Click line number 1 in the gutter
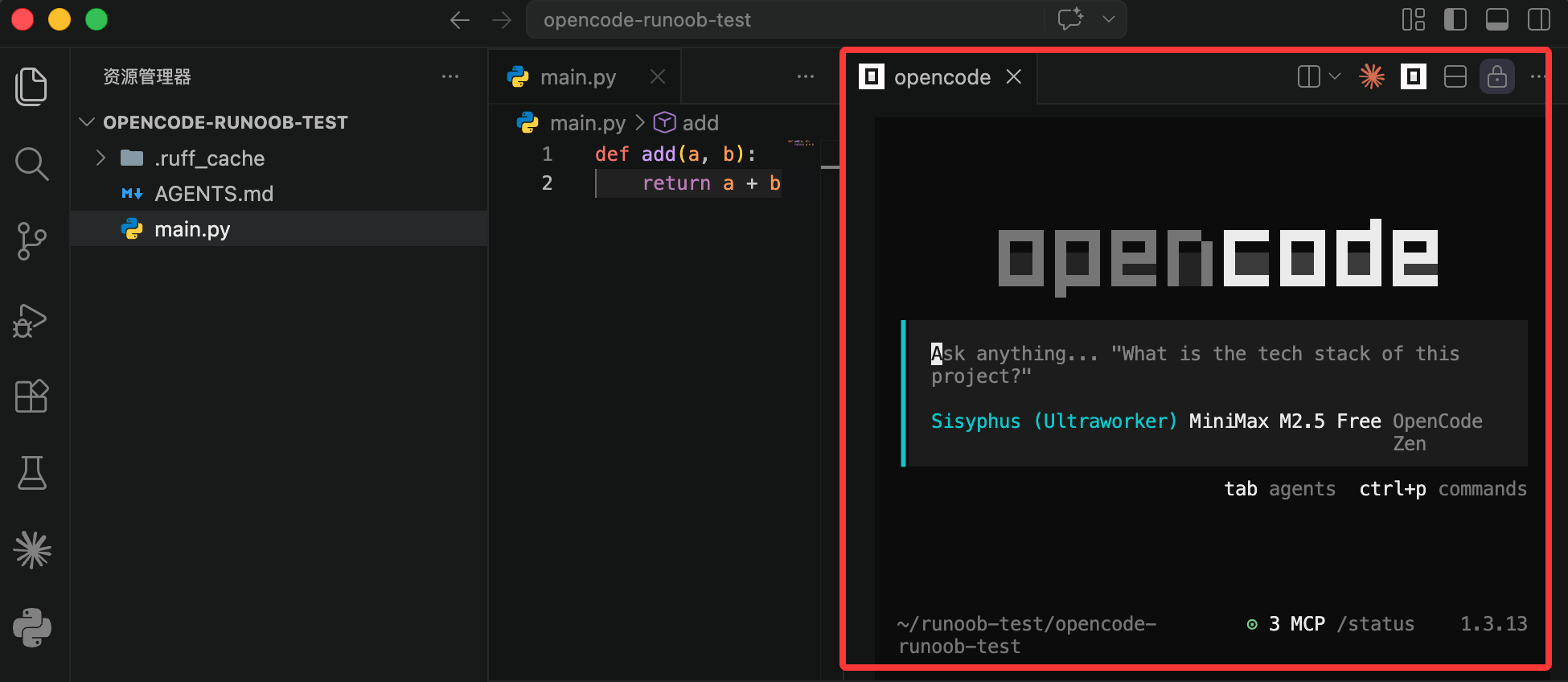 point(547,154)
